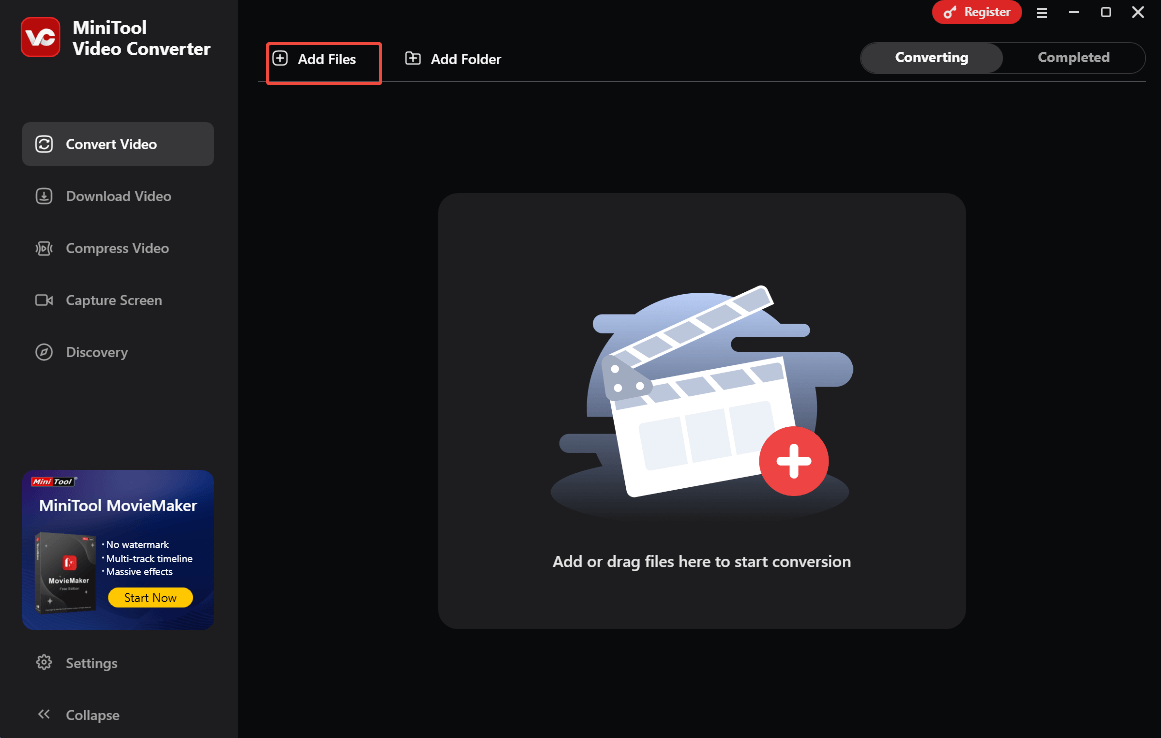1161x738 pixels.
Task: Click the Capture Screen camera icon
Action: point(44,300)
